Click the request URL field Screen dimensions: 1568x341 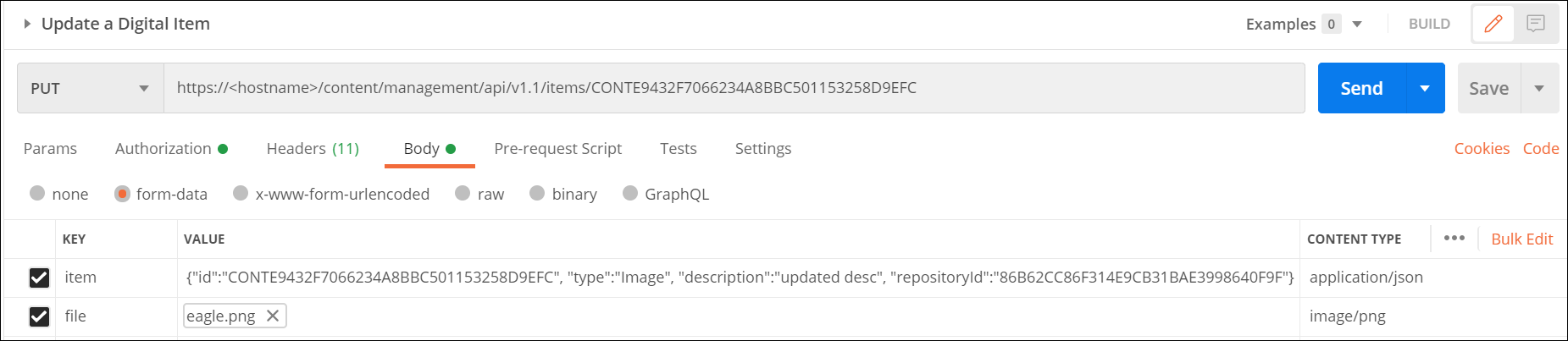(734, 88)
